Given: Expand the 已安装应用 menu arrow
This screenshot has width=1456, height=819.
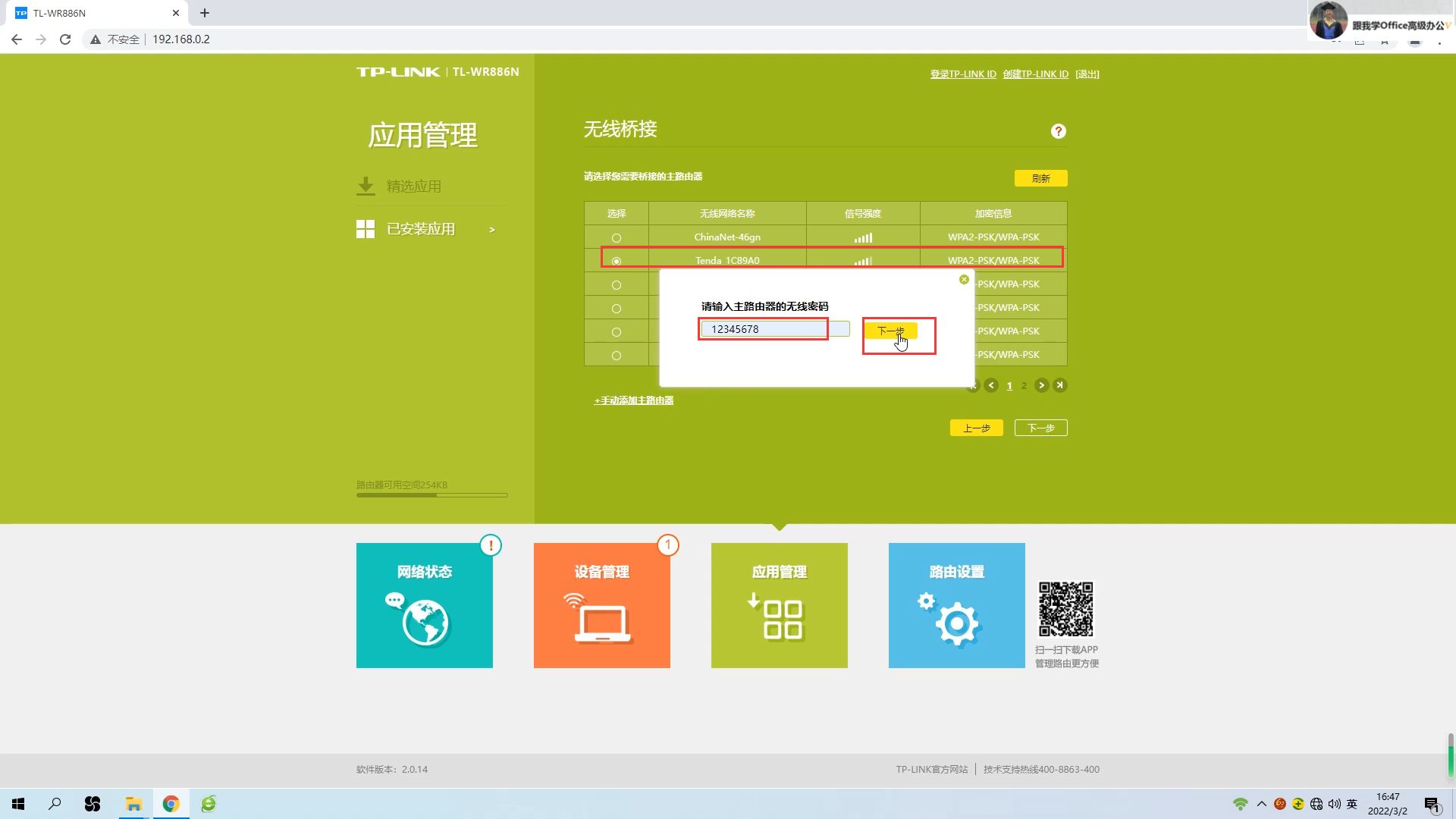Looking at the screenshot, I should coord(492,230).
